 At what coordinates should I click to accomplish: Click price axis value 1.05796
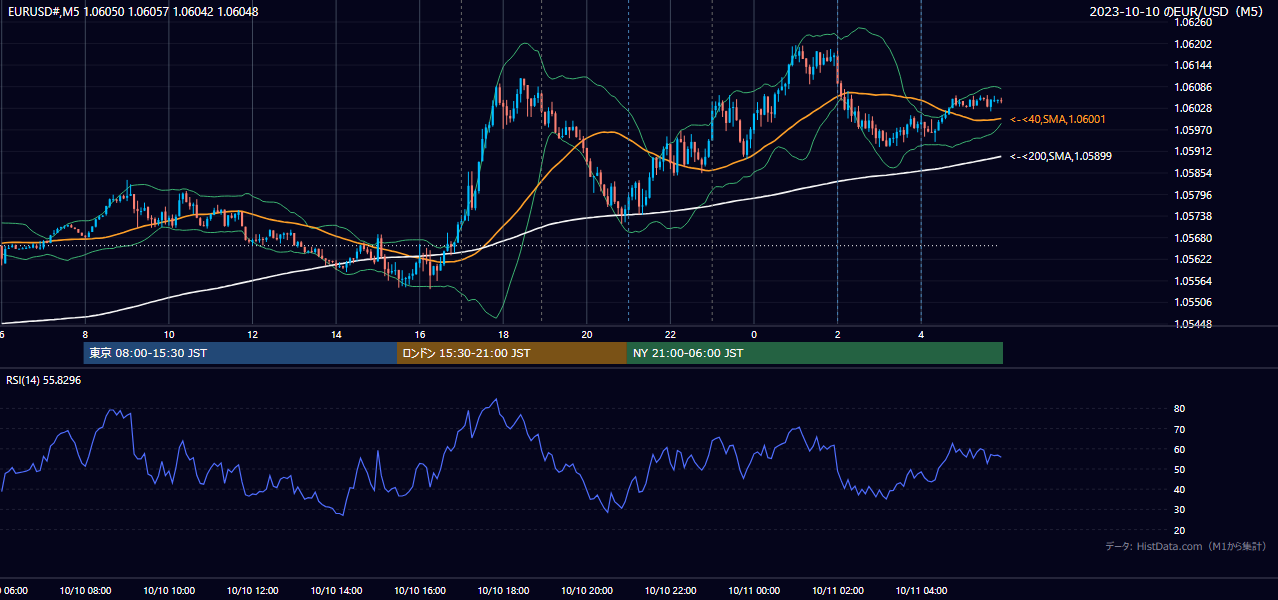pyautogui.click(x=1193, y=195)
